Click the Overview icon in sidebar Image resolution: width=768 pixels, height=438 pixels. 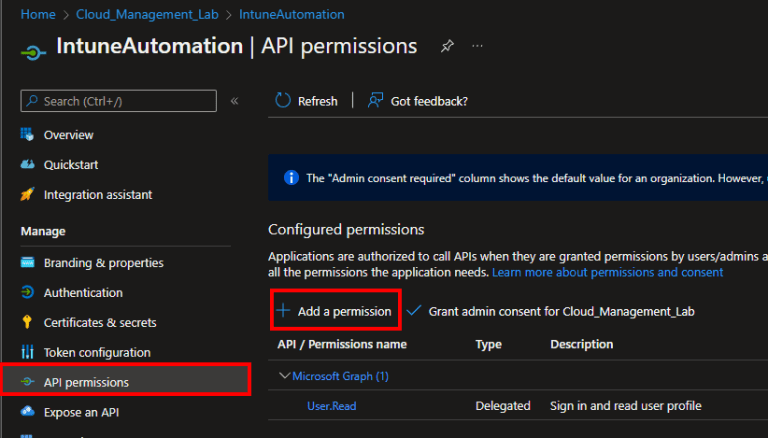27,135
